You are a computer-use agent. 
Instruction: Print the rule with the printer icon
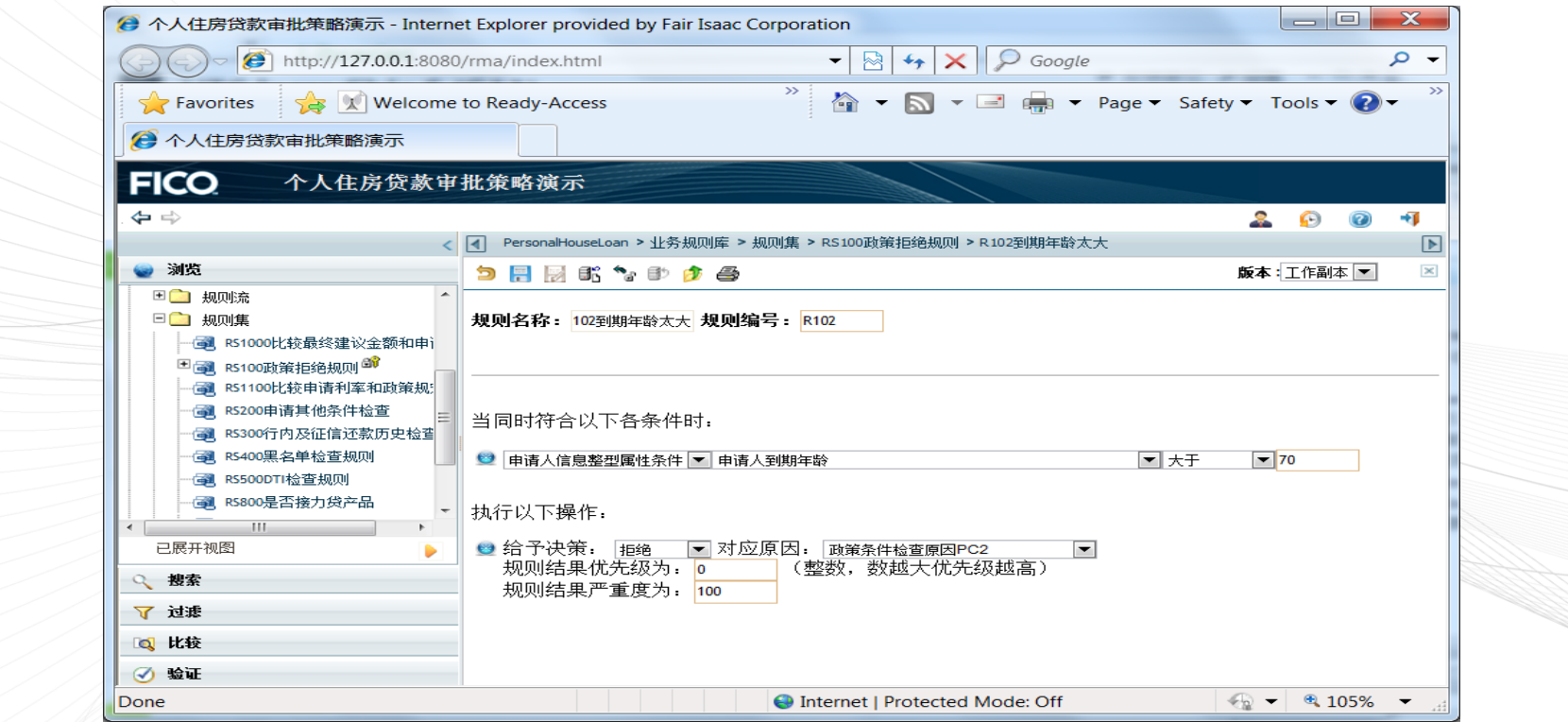point(727,273)
